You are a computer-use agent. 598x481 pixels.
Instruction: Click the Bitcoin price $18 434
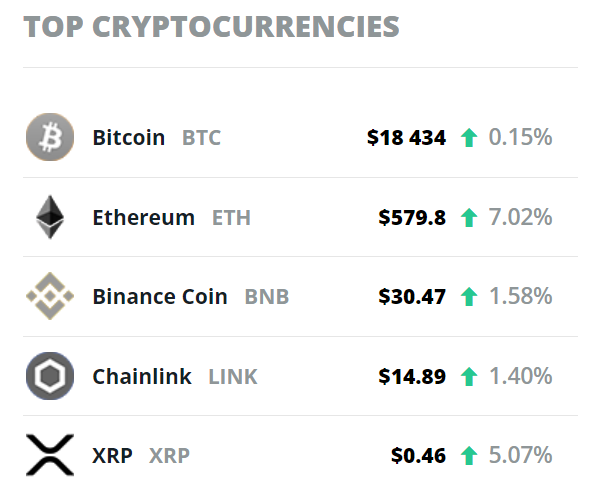point(406,138)
